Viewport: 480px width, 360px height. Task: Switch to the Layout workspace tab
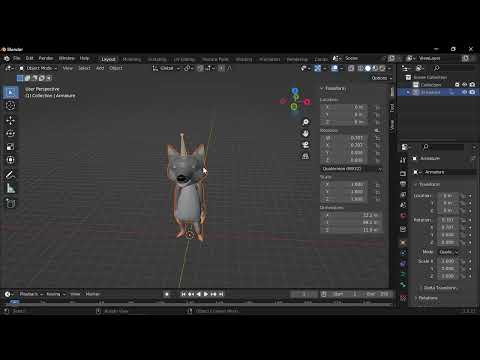[108, 59]
